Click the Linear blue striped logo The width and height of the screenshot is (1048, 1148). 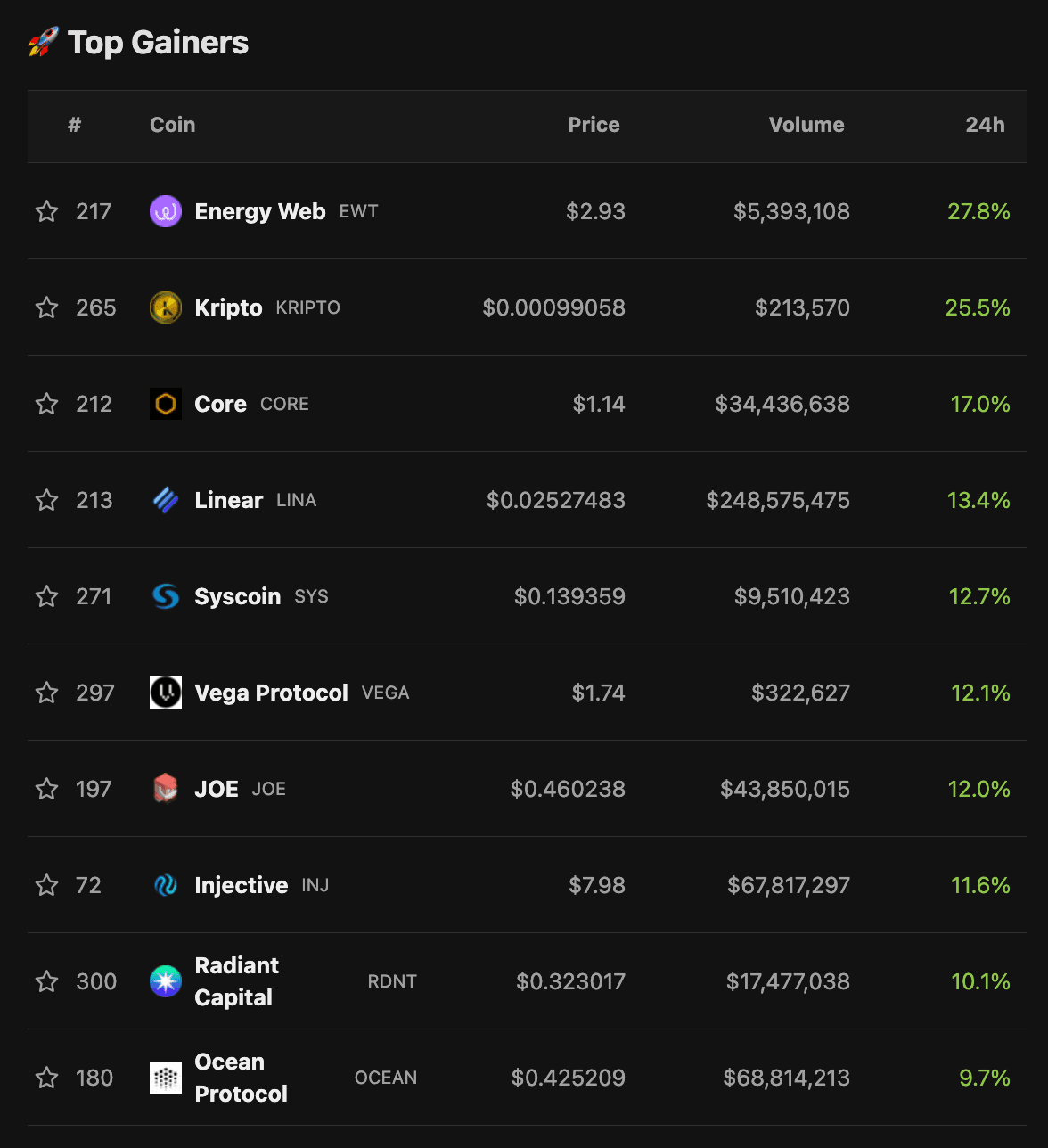166,500
